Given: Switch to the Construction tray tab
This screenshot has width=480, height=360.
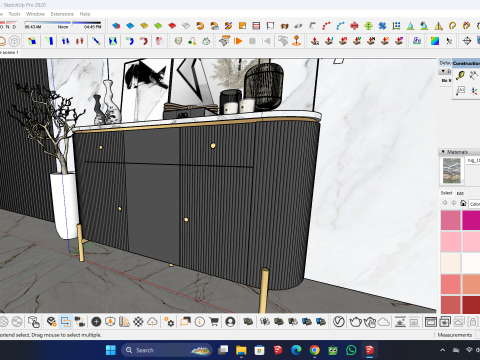Looking at the screenshot, I should pos(466,63).
